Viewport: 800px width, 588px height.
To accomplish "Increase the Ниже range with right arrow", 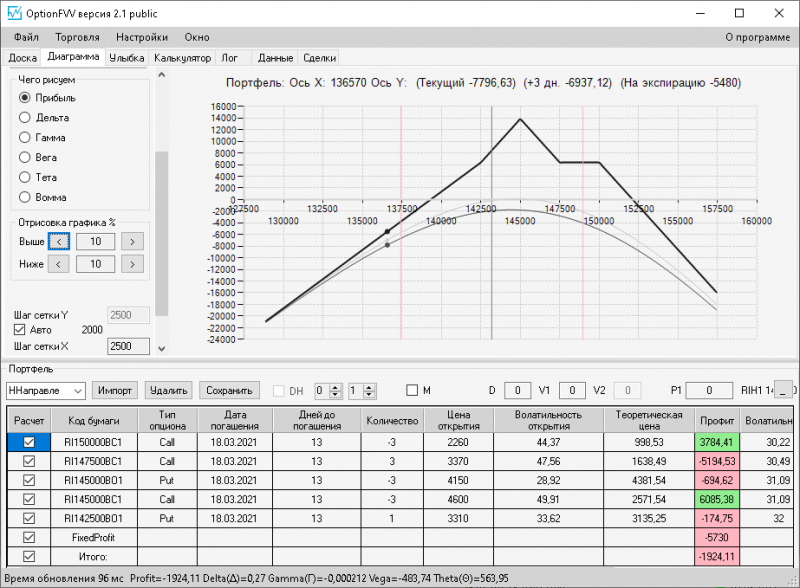I will 132,264.
